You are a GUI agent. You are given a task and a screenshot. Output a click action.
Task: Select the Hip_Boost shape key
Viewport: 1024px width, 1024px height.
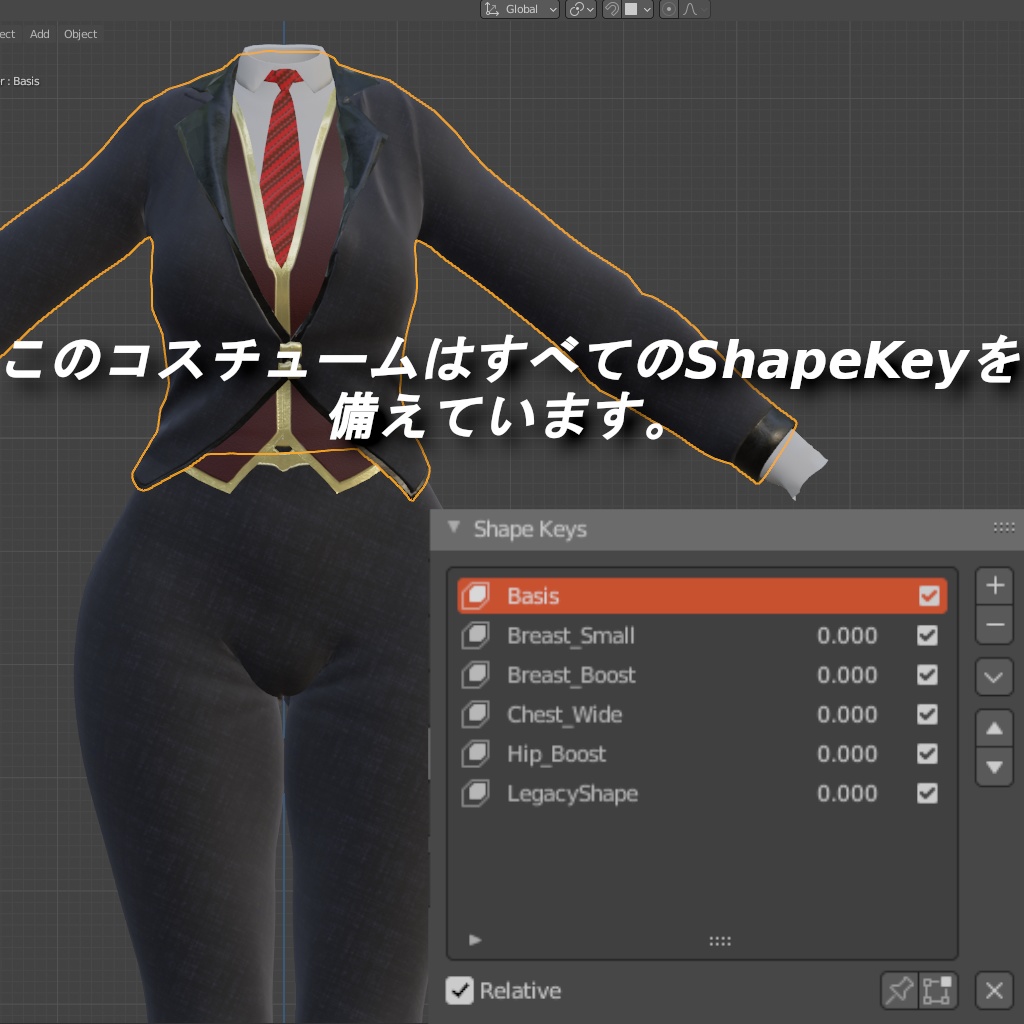(702, 754)
